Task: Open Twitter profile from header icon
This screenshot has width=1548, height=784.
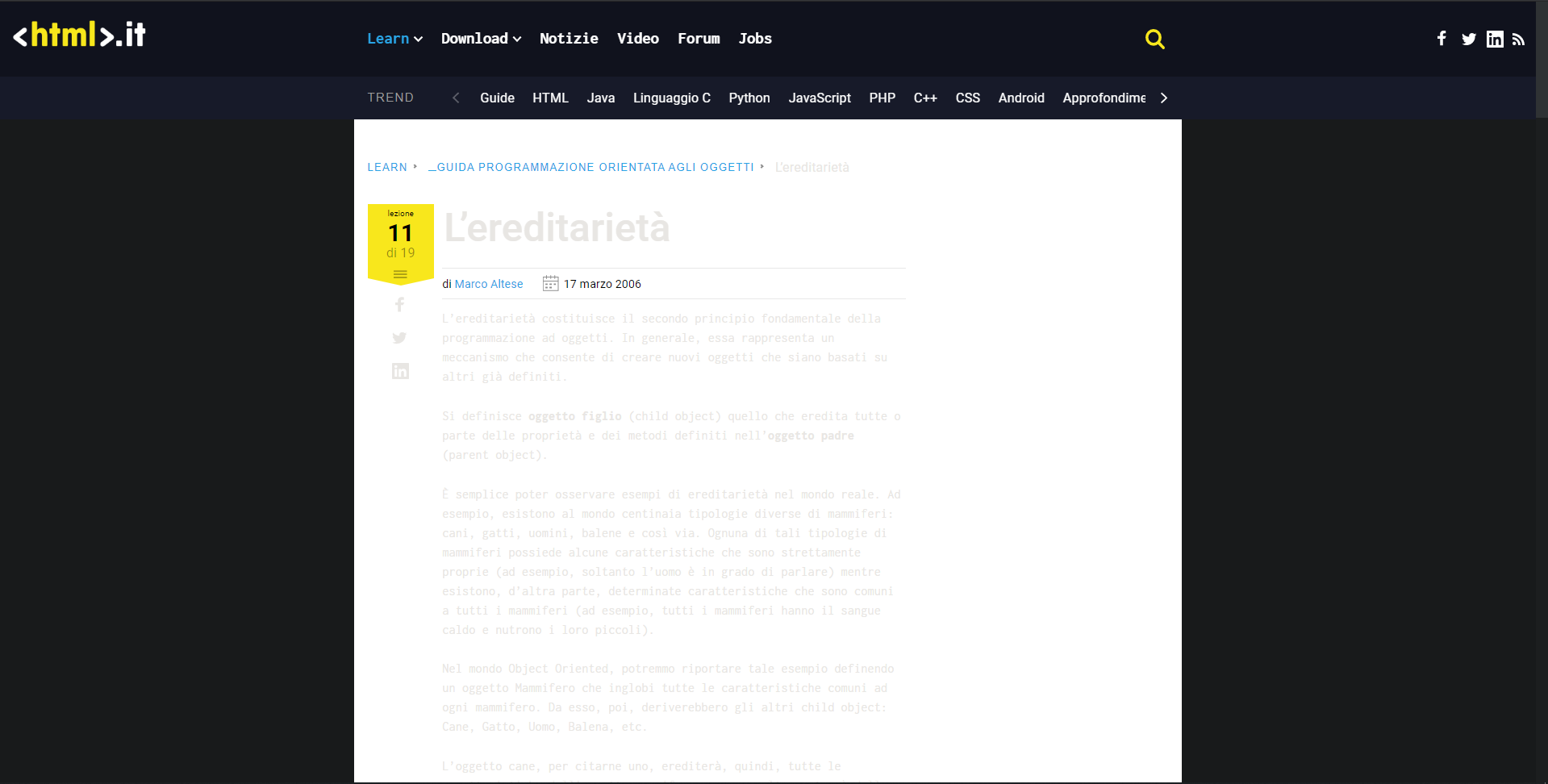Action: click(1469, 40)
